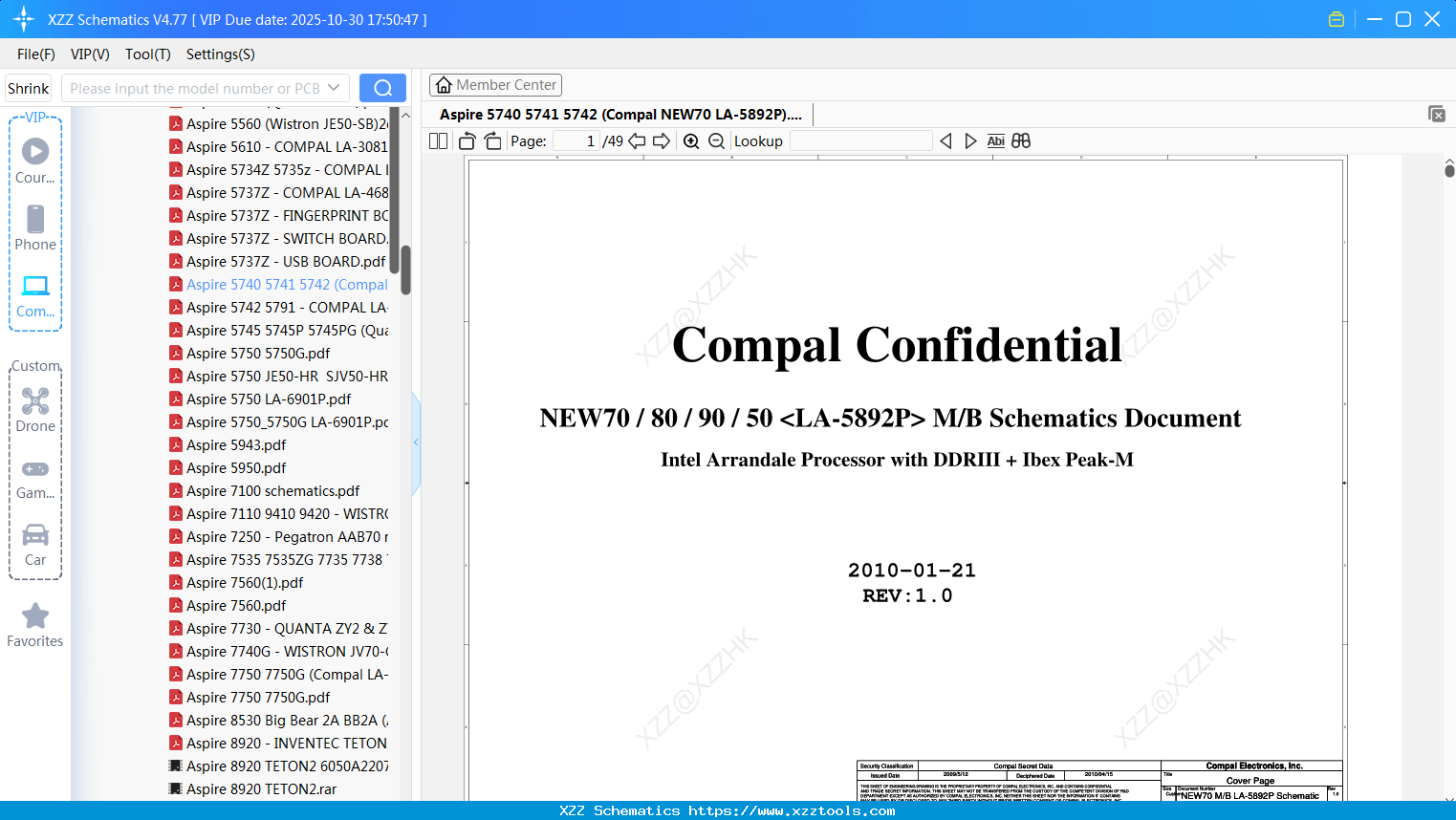1456x820 pixels.
Task: Click the search button beside the model input
Action: (382, 88)
